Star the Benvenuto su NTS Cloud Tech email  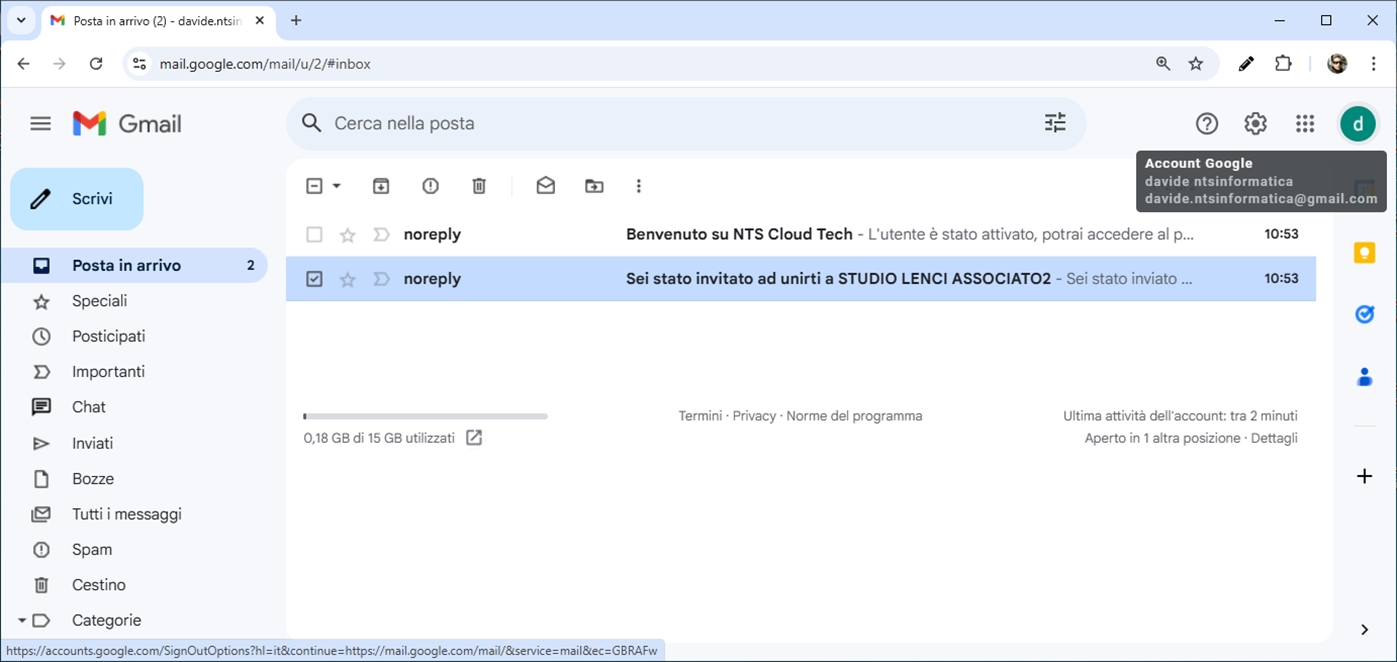tap(348, 235)
